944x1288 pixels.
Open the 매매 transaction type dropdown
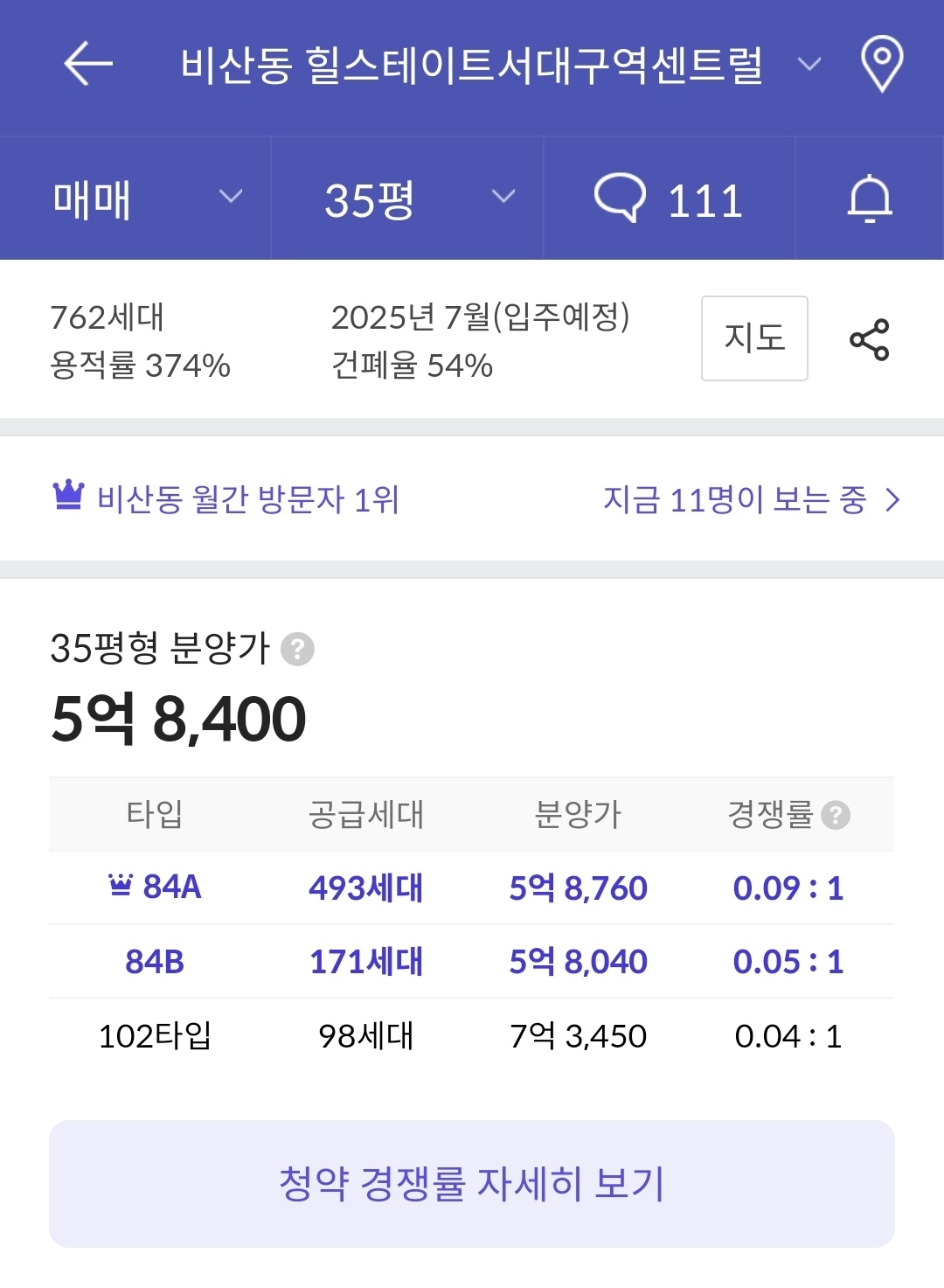(135, 198)
